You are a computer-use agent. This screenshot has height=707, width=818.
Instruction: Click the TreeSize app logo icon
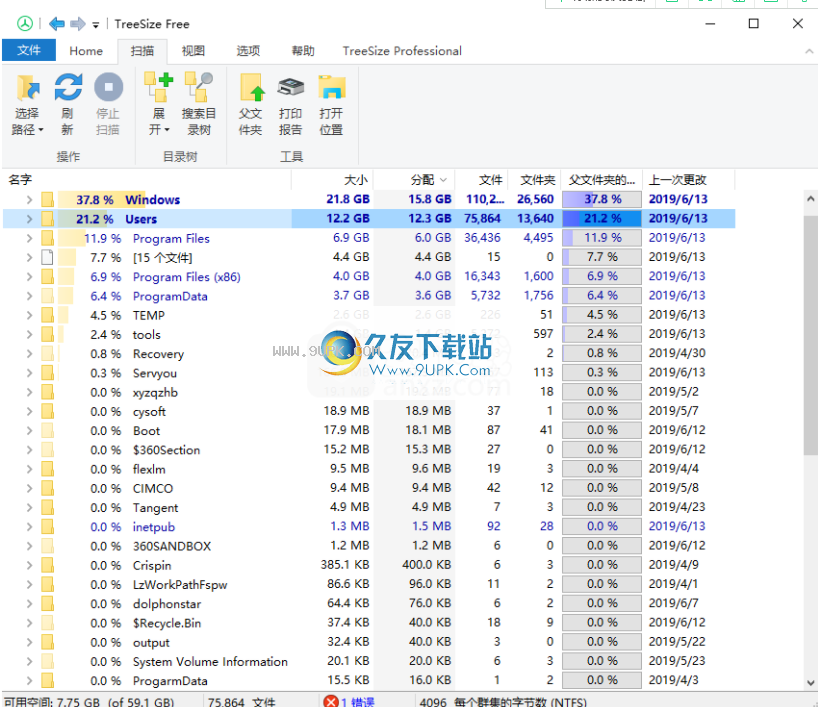click(25, 23)
